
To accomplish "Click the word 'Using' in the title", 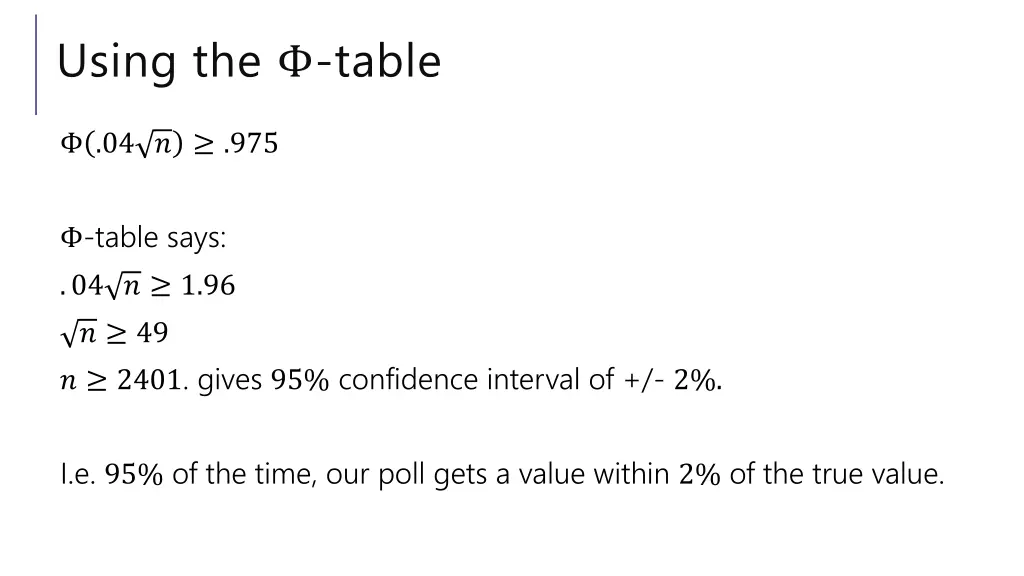I will tap(117, 63).
